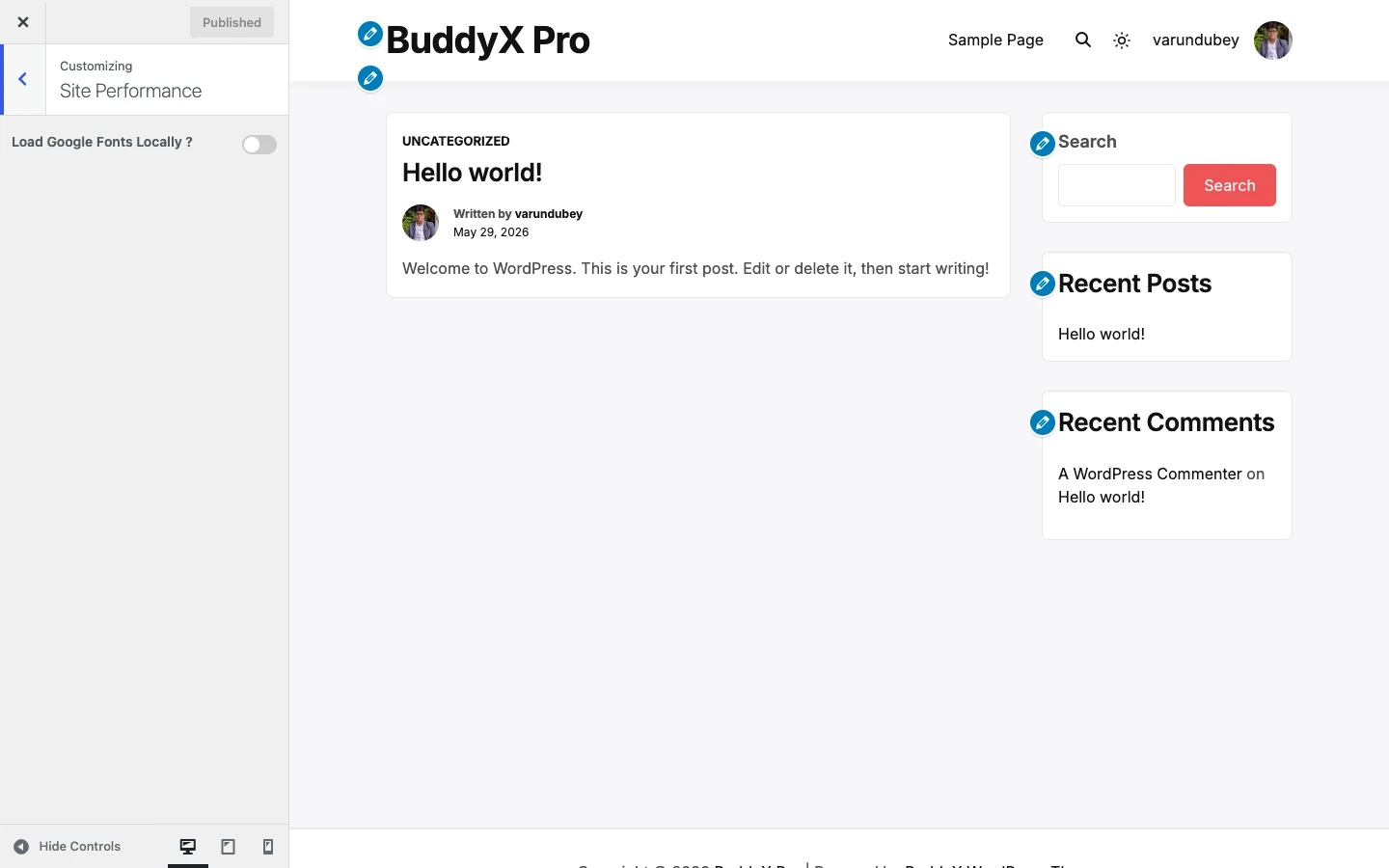The width and height of the screenshot is (1389, 868).
Task: Open the UNCATEGORIZED category link
Action: [456, 141]
